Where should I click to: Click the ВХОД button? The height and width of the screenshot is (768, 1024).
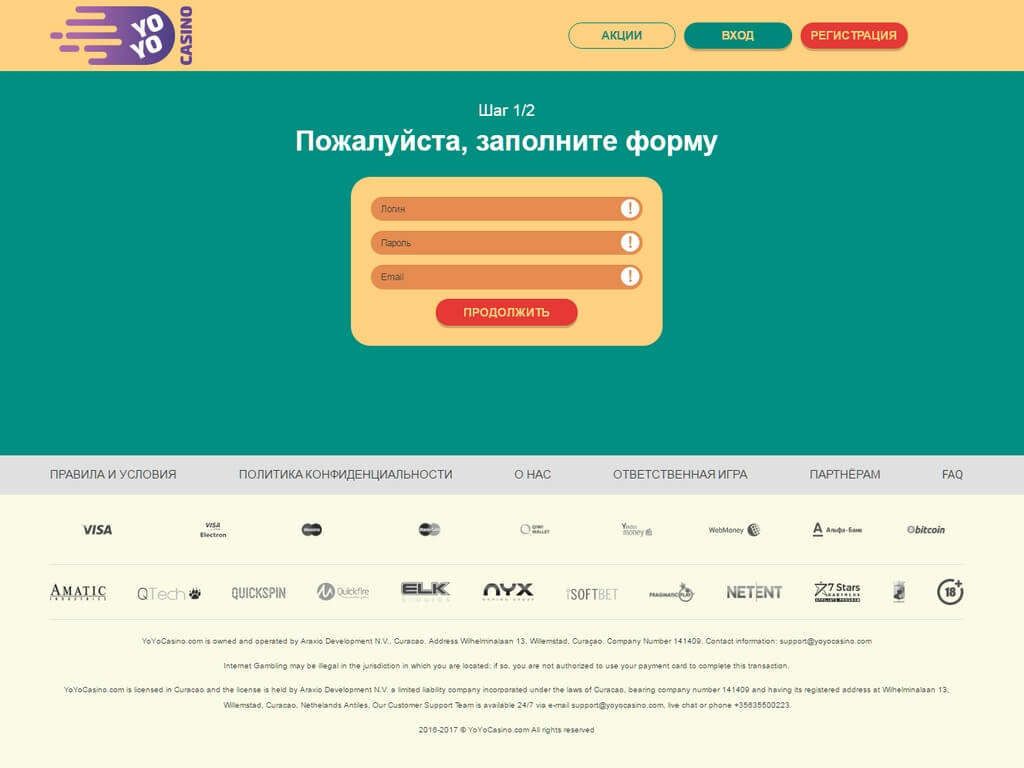[738, 35]
